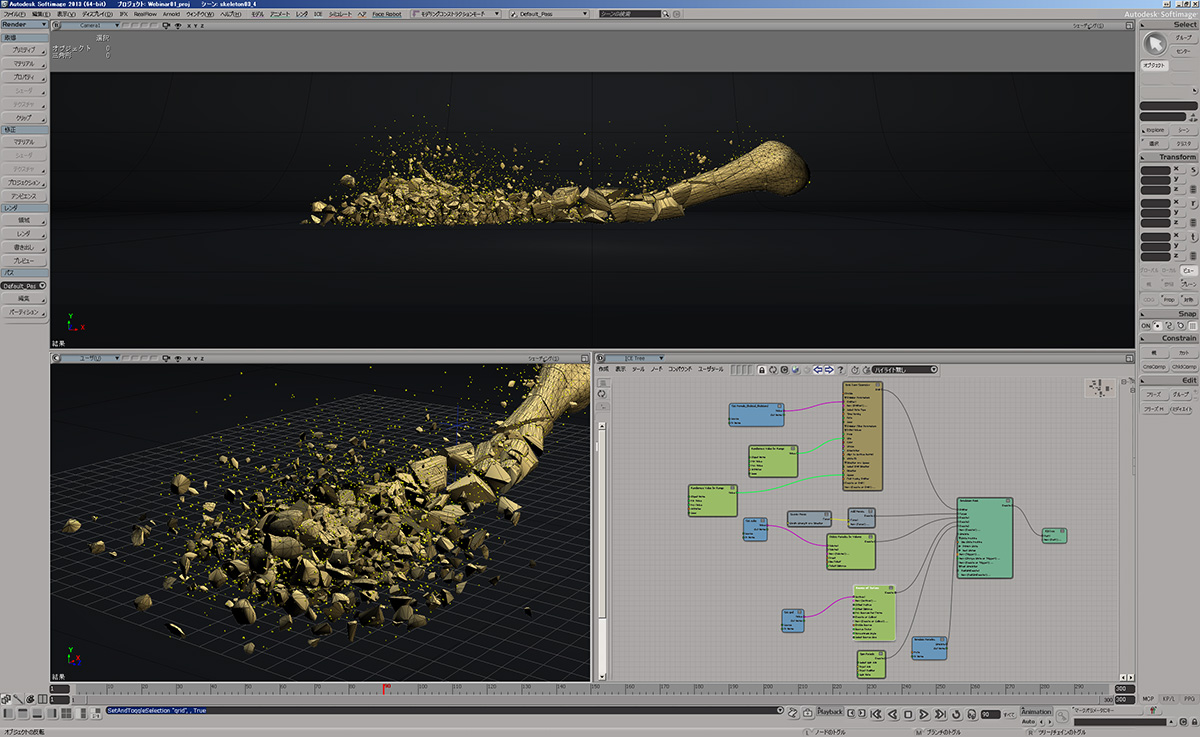This screenshot has width=1200, height=737.
Task: Toggle the loop playback icon
Action: click(956, 714)
